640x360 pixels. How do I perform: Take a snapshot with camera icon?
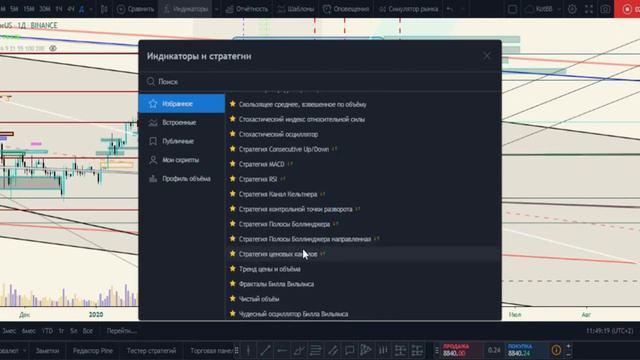(605, 9)
